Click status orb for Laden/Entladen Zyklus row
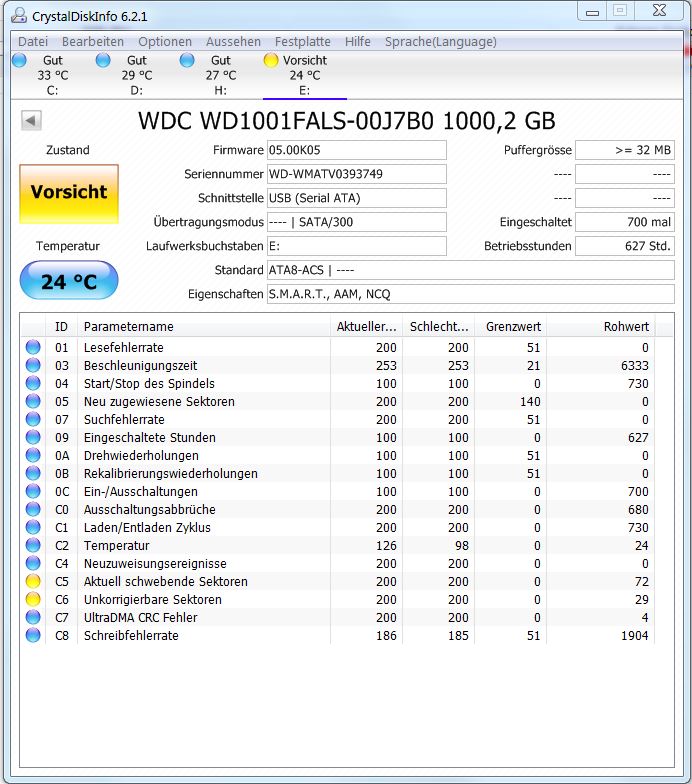The image size is (692, 784). 33,527
